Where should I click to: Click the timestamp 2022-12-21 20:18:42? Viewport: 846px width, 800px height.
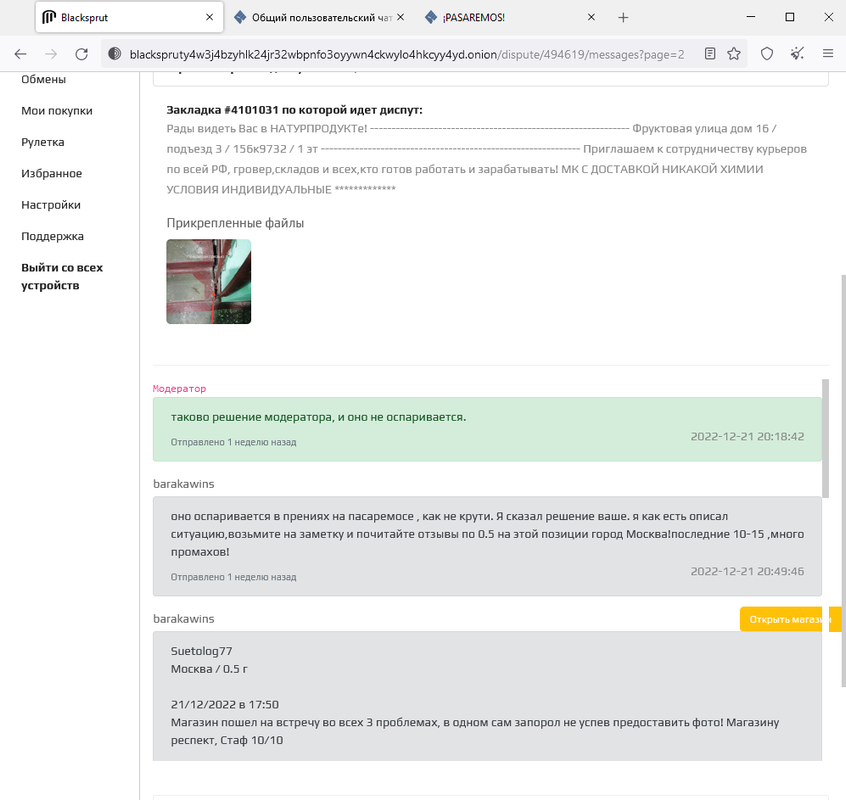[747, 436]
